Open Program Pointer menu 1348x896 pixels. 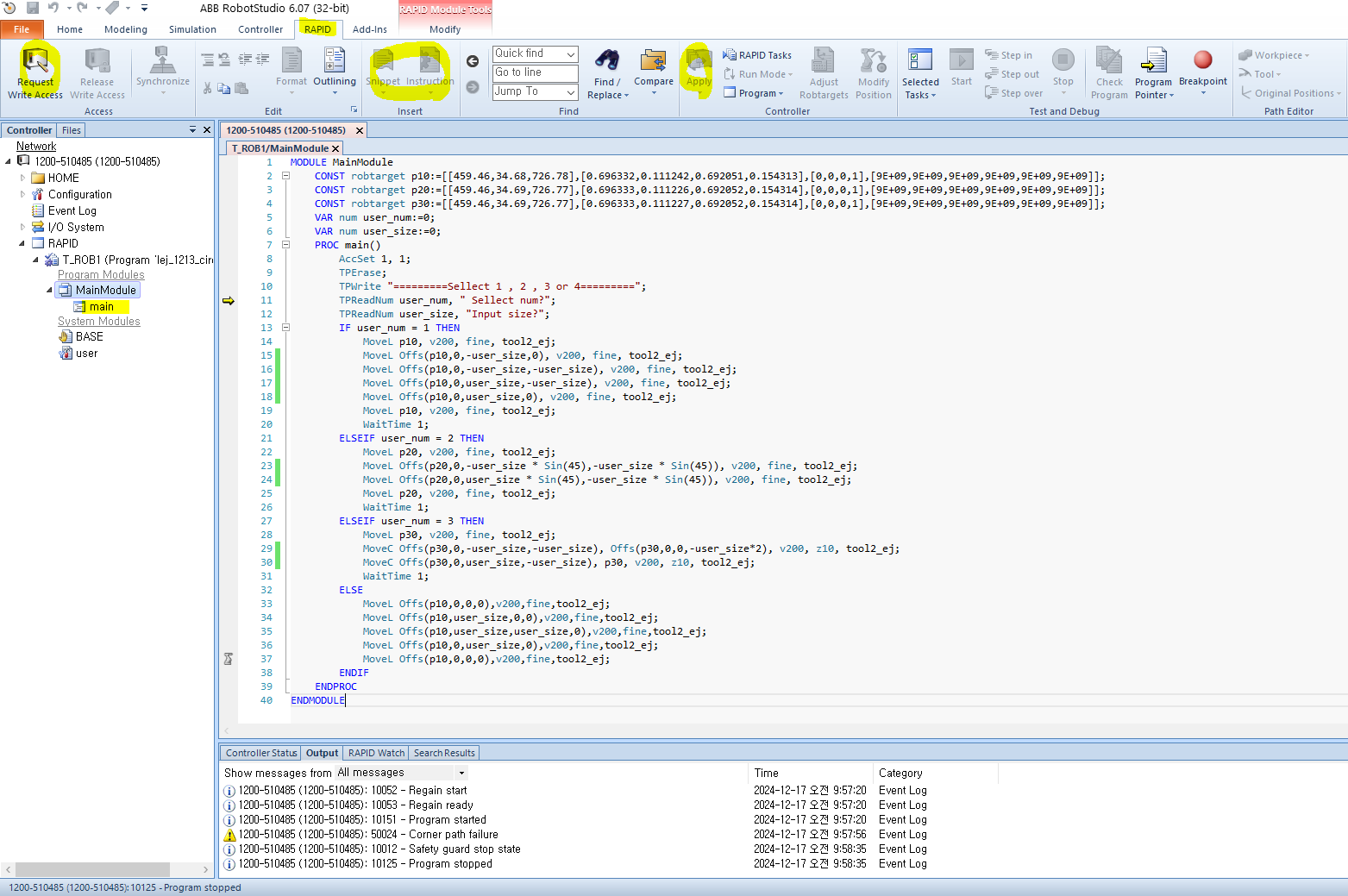click(x=1154, y=89)
